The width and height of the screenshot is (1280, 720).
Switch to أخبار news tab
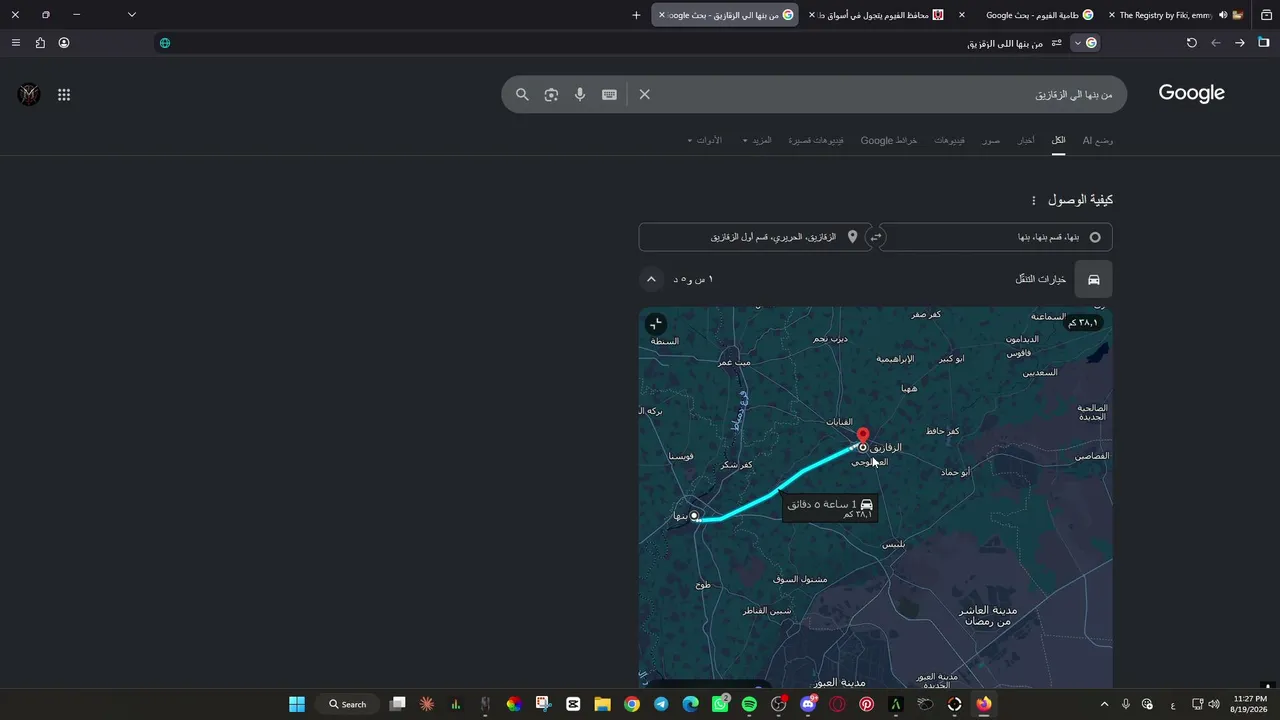[1026, 140]
